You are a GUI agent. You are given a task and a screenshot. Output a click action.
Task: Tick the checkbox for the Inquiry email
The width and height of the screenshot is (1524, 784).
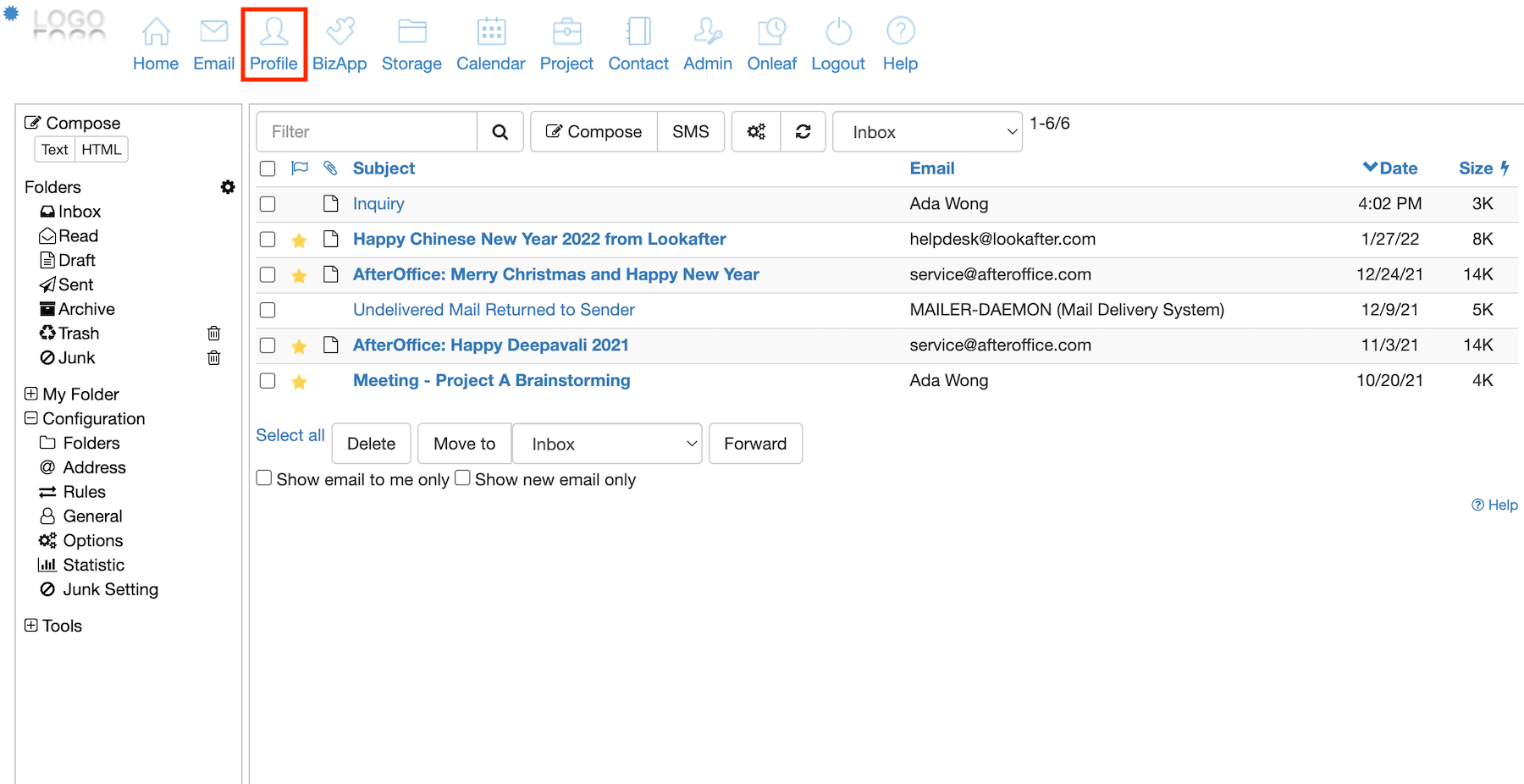[x=268, y=204]
